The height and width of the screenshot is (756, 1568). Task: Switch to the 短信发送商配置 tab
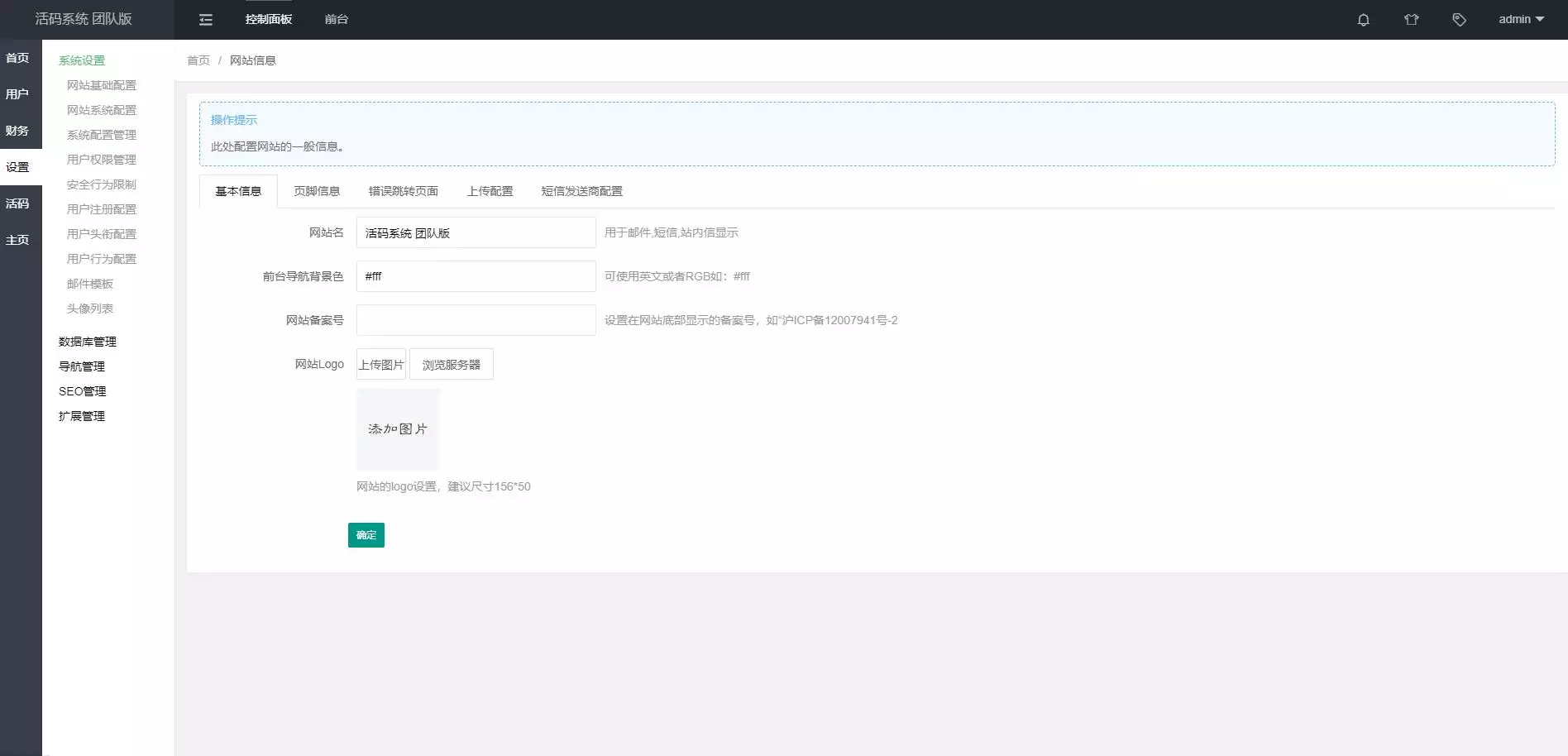581,191
